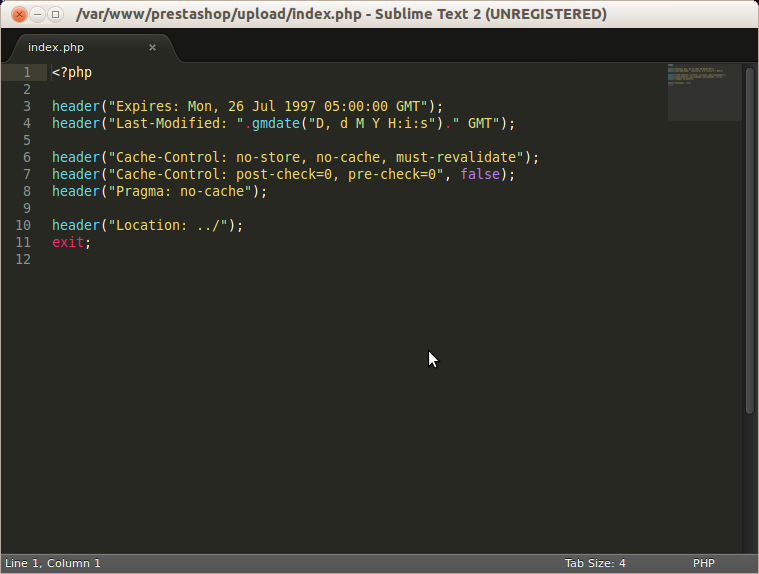
Task: Click the vertical scrollbar handle
Action: pyautogui.click(x=750, y=241)
